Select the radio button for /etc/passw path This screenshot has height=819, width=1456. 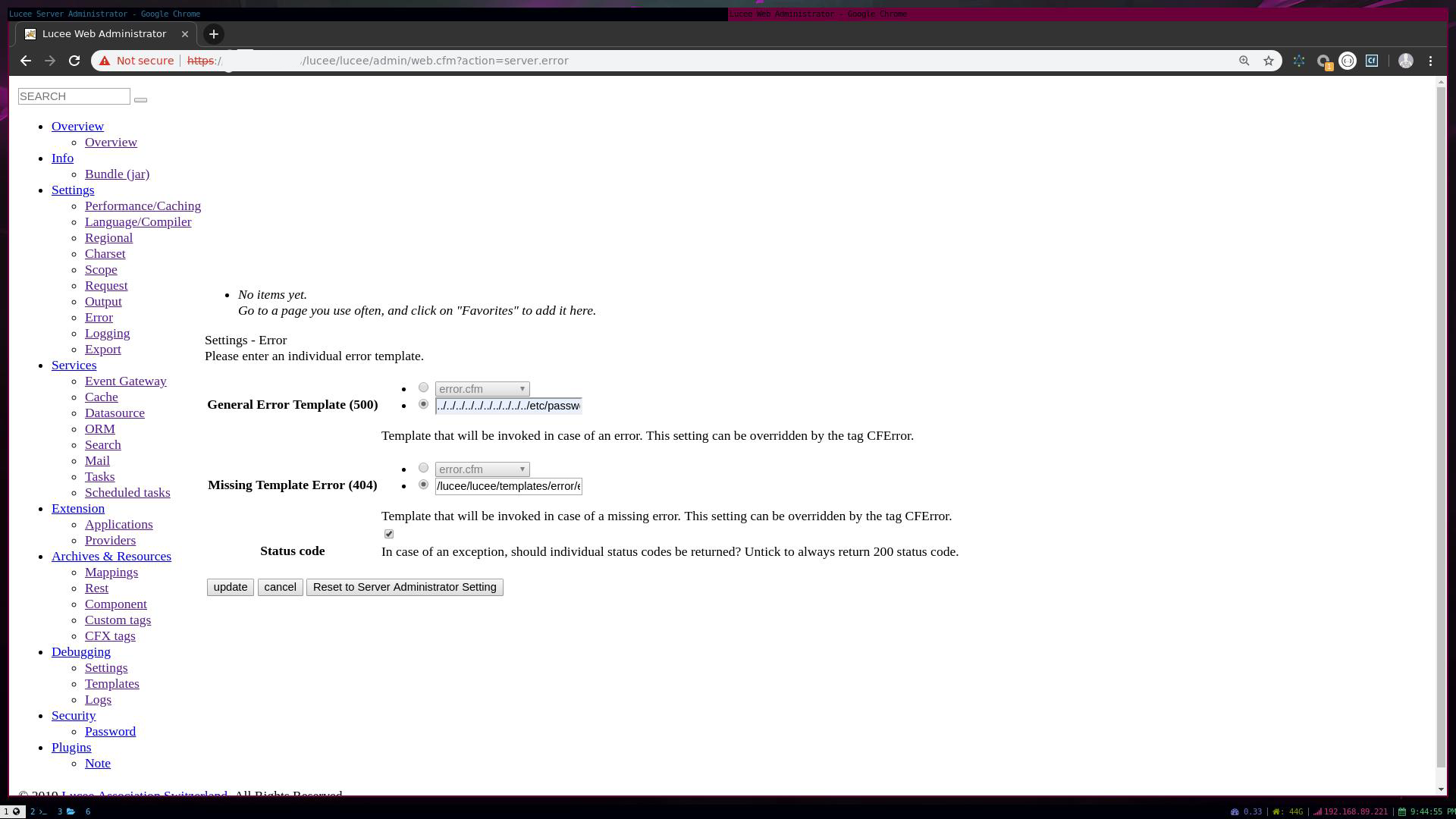pyautogui.click(x=423, y=404)
